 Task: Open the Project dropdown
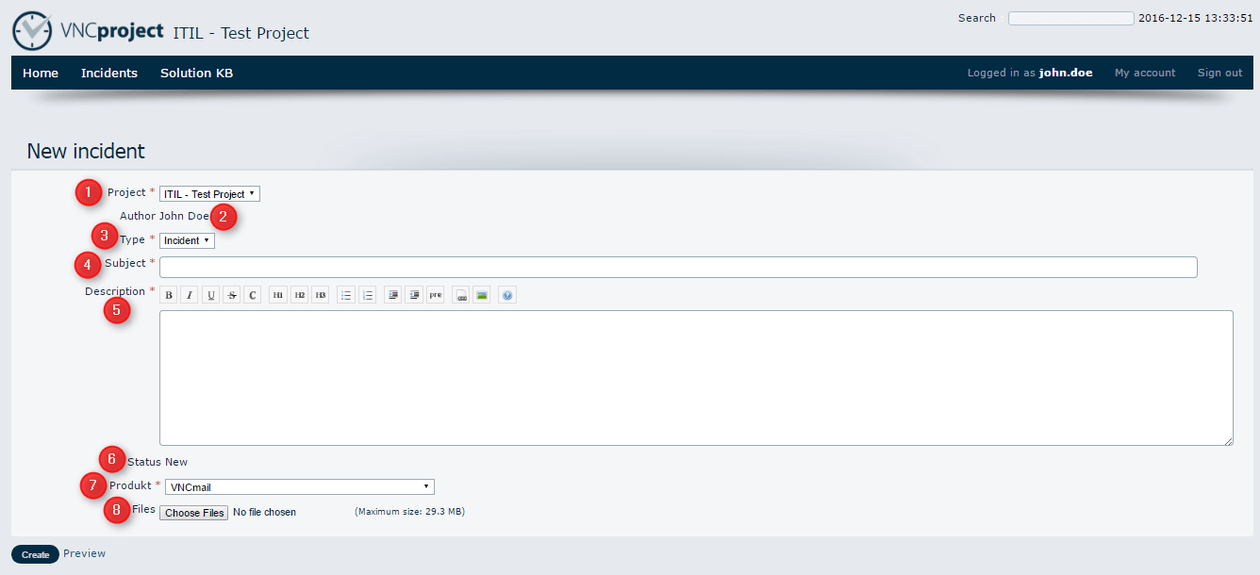click(209, 194)
